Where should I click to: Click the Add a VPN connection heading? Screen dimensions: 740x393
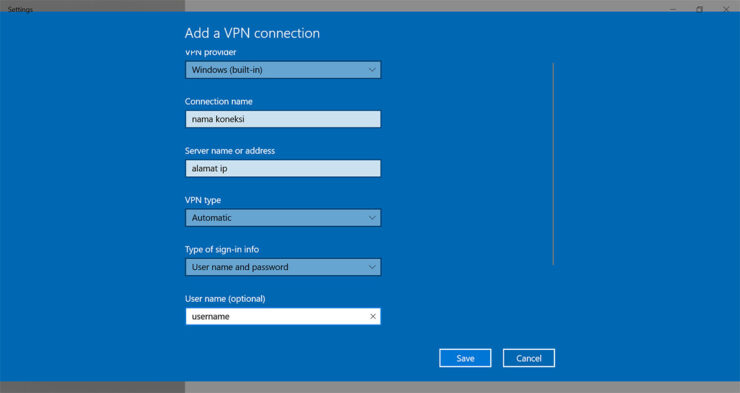(252, 33)
